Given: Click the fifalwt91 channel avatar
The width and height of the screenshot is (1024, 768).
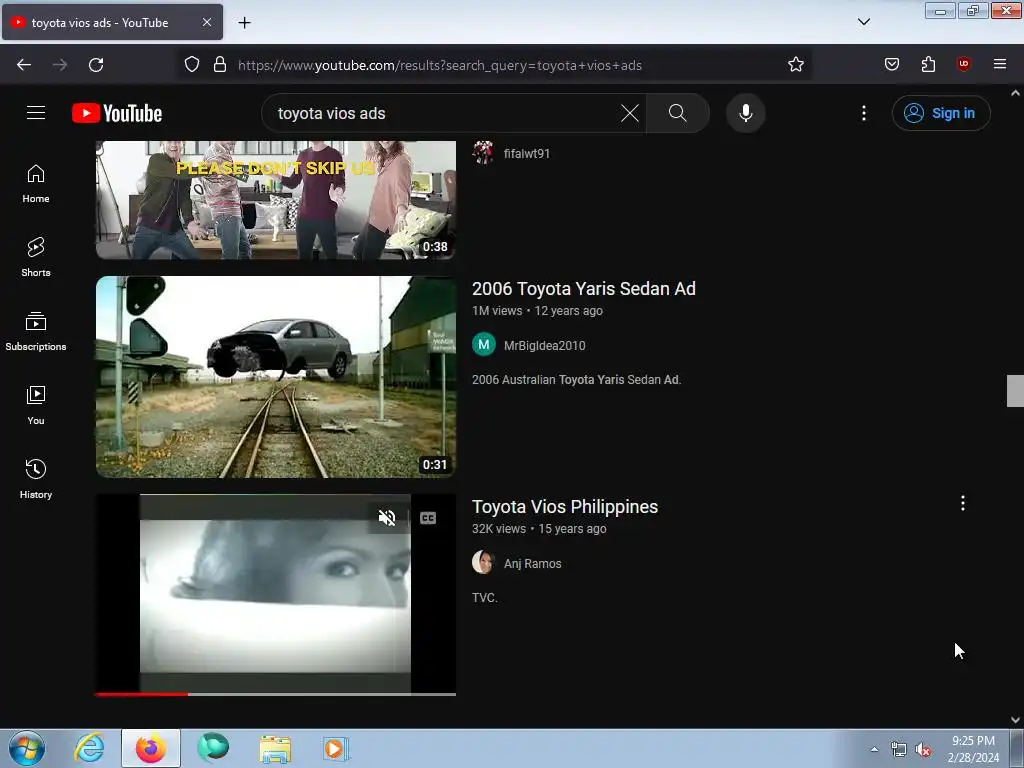Looking at the screenshot, I should (x=483, y=152).
